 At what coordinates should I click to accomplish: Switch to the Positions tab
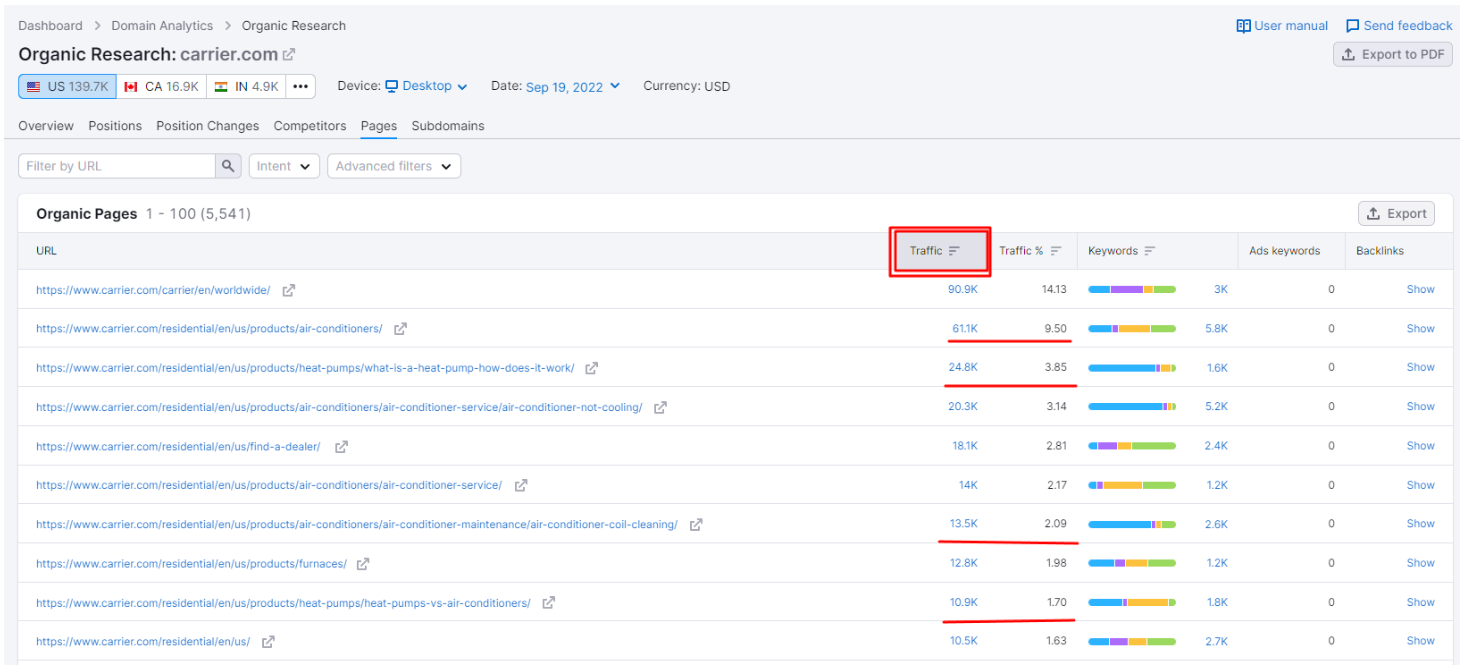[115, 126]
